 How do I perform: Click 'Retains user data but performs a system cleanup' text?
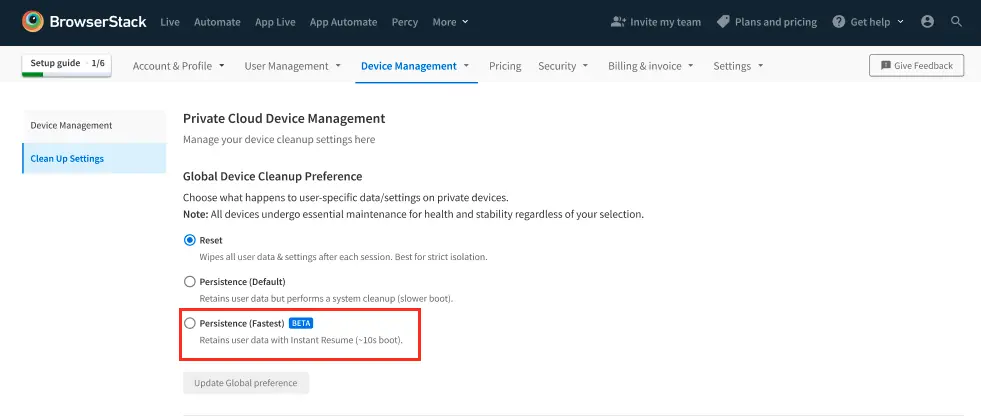tap(326, 299)
